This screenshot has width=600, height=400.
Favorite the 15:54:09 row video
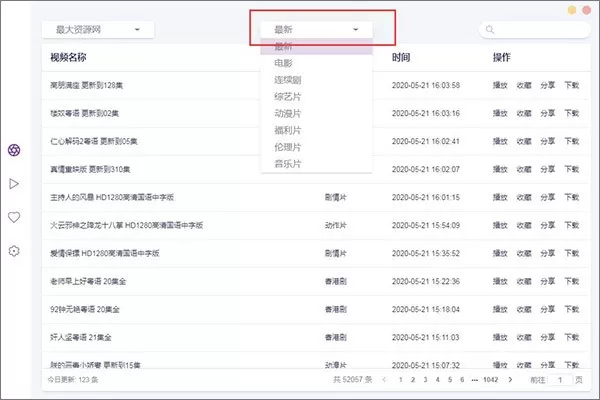point(524,225)
